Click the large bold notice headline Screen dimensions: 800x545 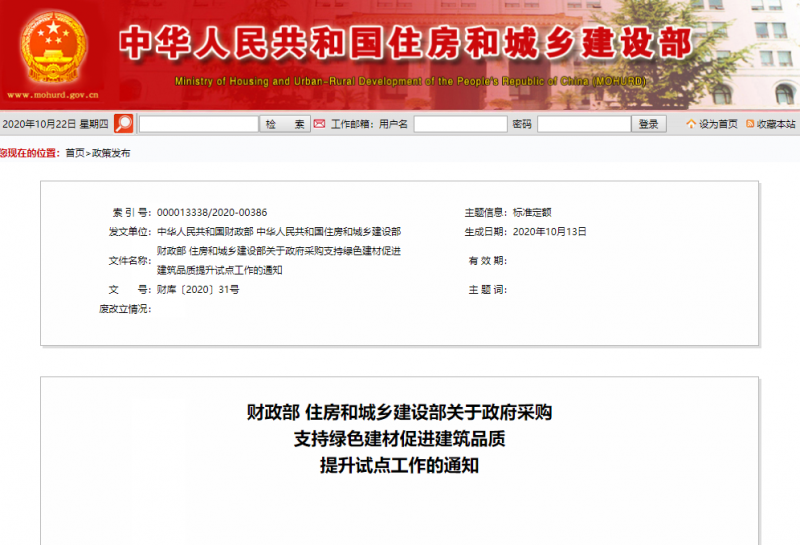tap(399, 438)
